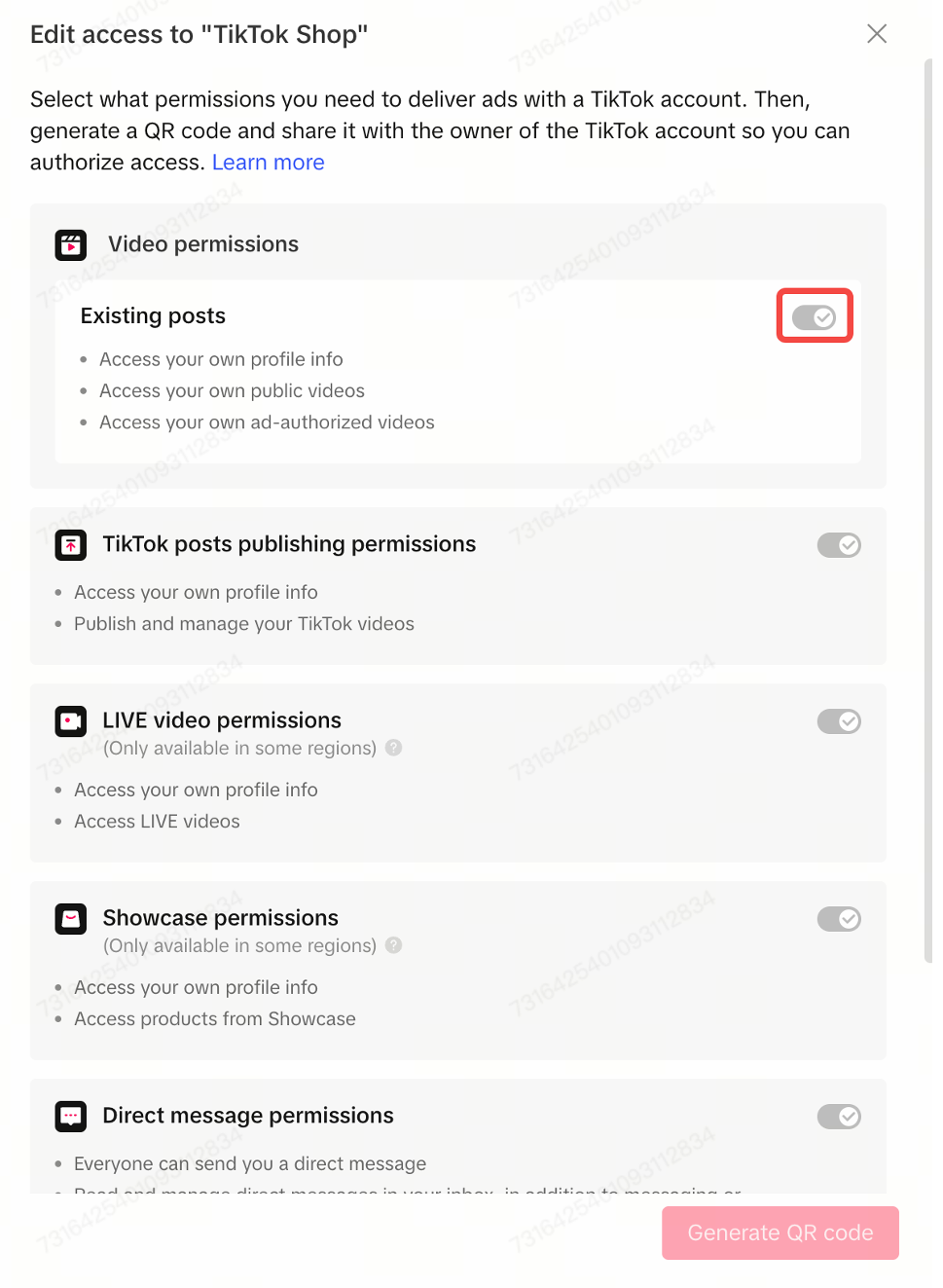The width and height of the screenshot is (943, 1288).
Task: Click the Video permissions clapperboard icon
Action: point(71,245)
